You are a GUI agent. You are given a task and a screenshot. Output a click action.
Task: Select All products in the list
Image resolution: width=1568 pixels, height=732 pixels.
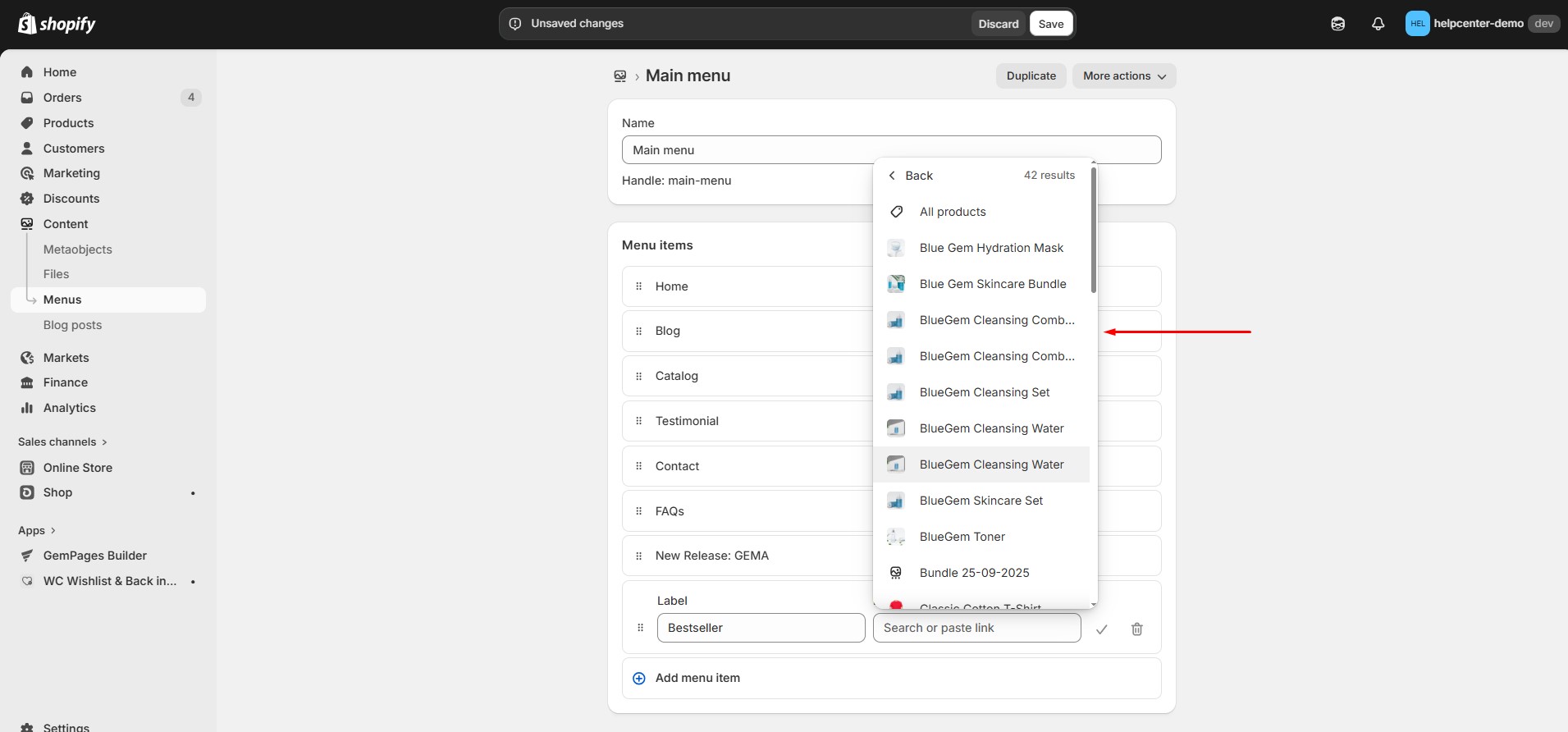click(x=981, y=212)
